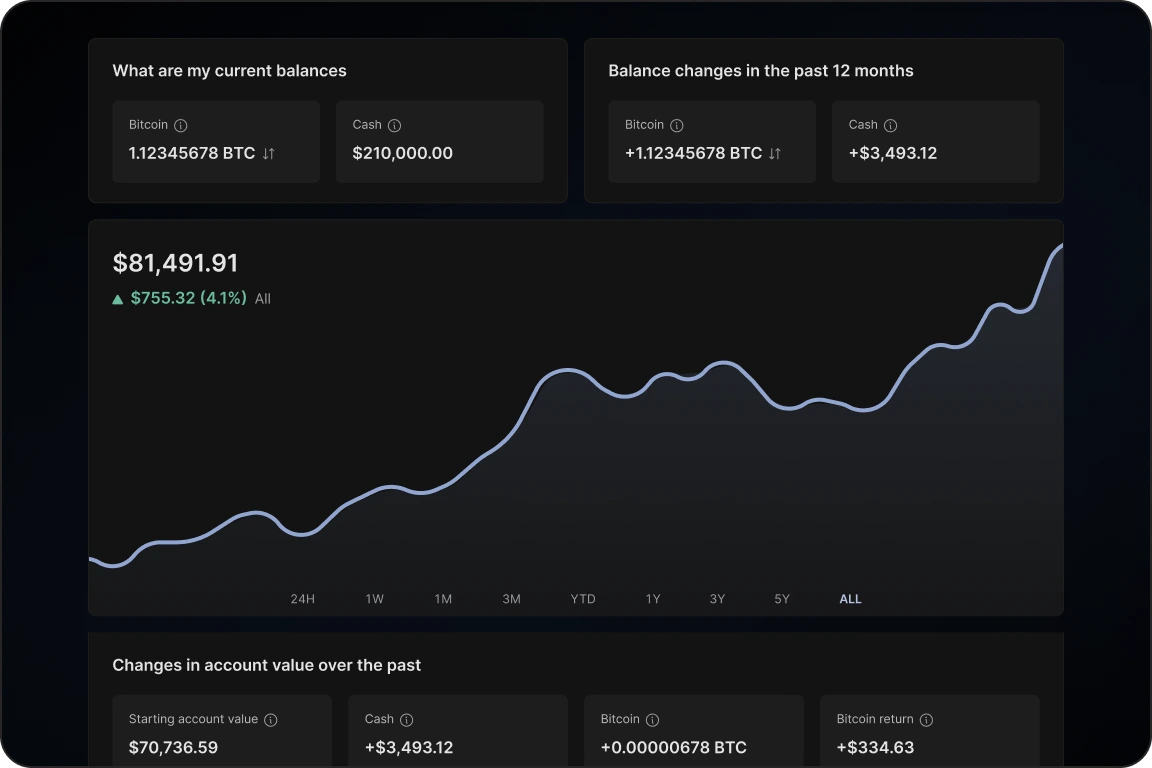This screenshot has height=768, width=1152.
Task: Switch chart to 1W range
Action: (374, 599)
